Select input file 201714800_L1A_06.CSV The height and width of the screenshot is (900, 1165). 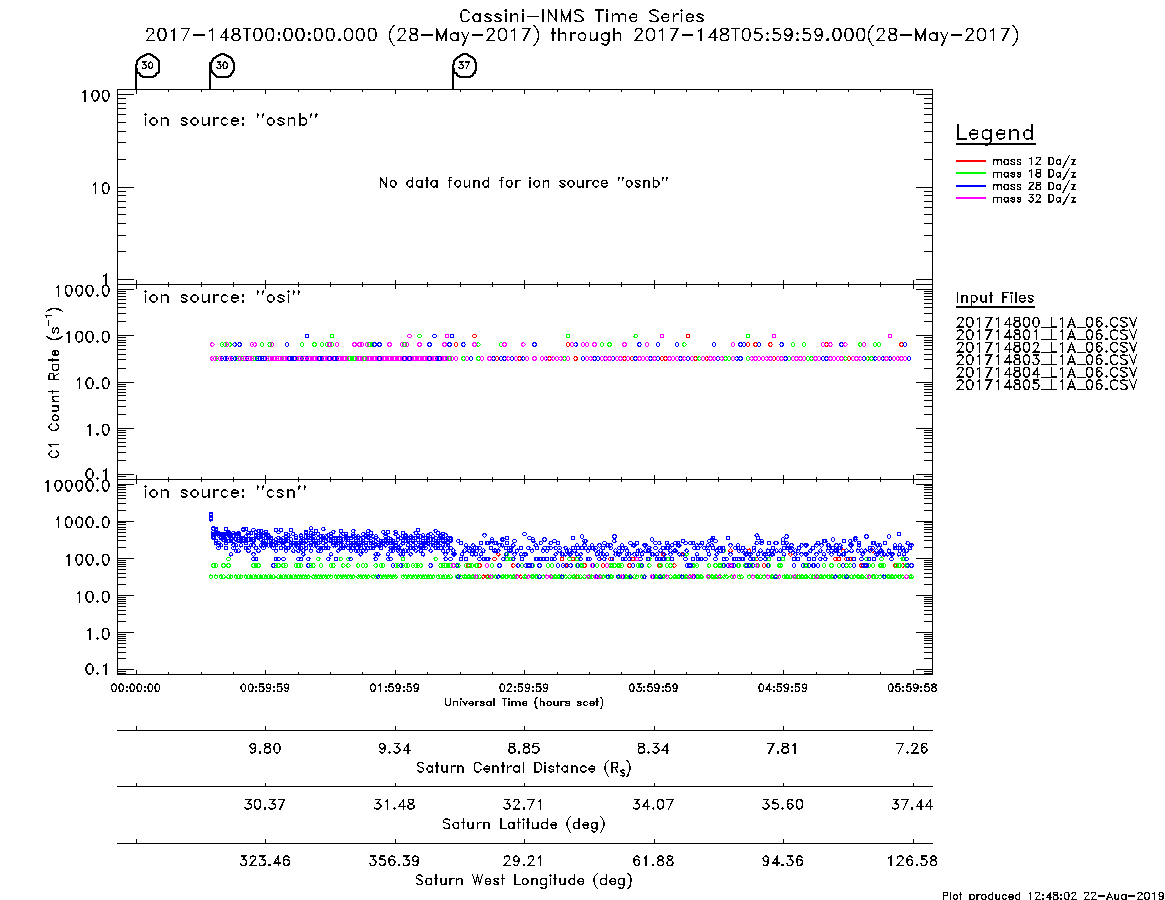1046,323
